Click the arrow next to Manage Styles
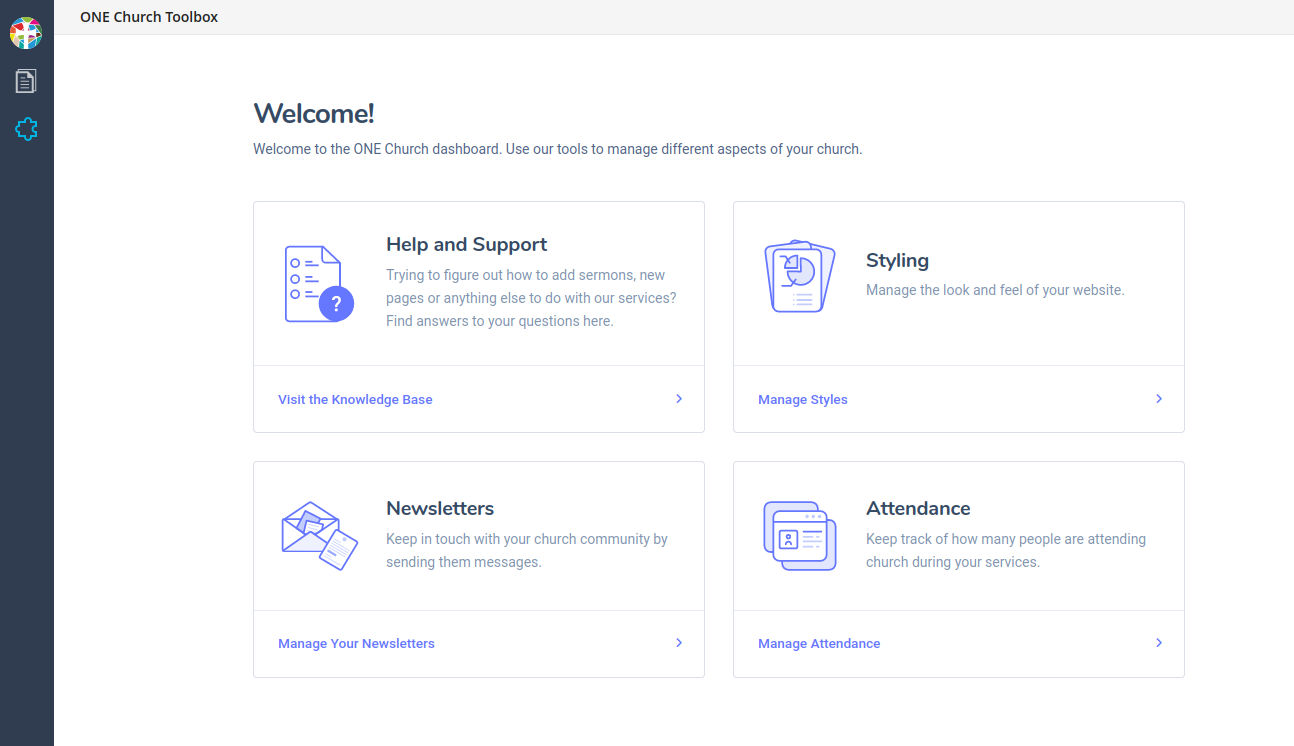Viewport: 1294px width, 746px height. coord(1159,399)
